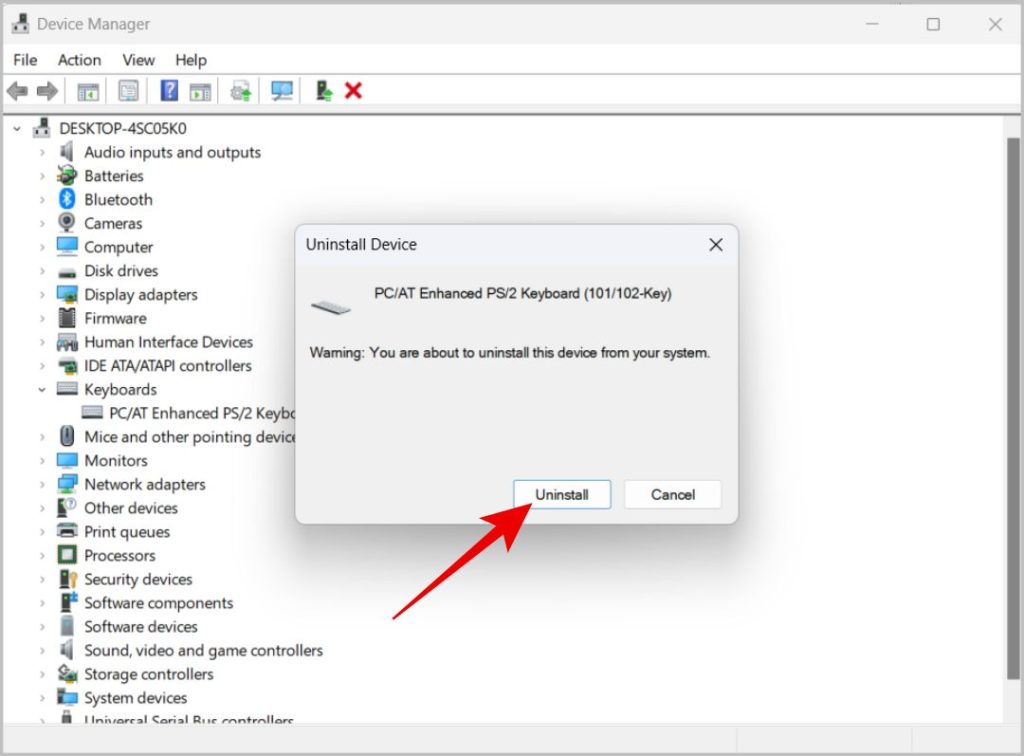The height and width of the screenshot is (756, 1024).
Task: Click the action pane toolbar icon next to Help
Action: [200, 91]
